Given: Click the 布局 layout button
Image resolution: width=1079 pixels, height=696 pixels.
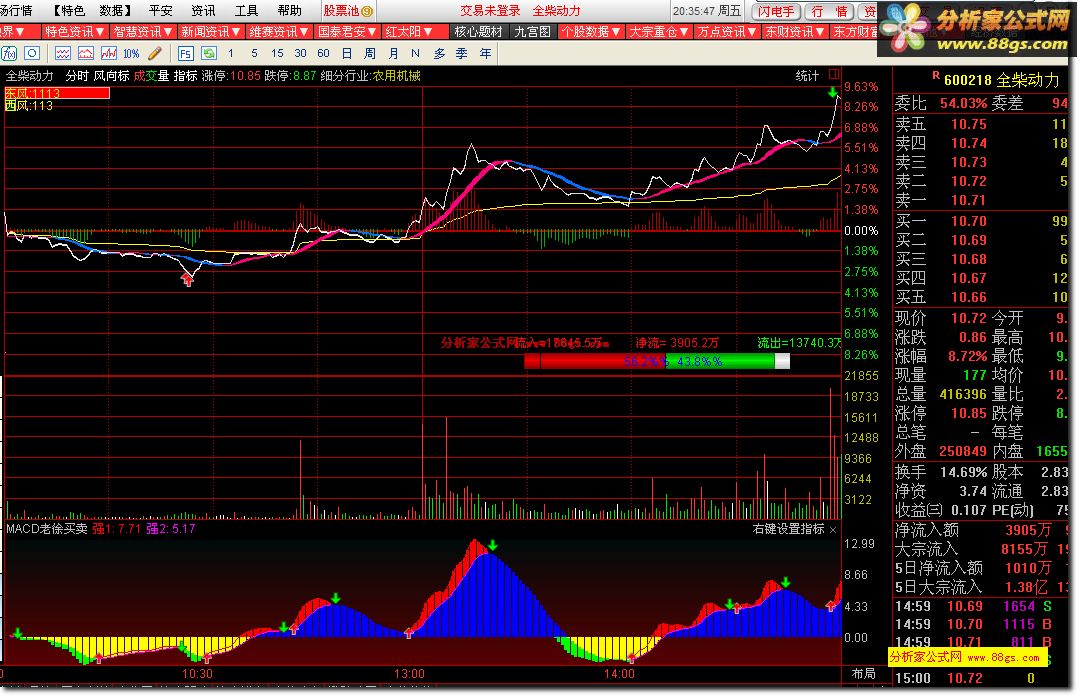Looking at the screenshot, I should pos(863,673).
